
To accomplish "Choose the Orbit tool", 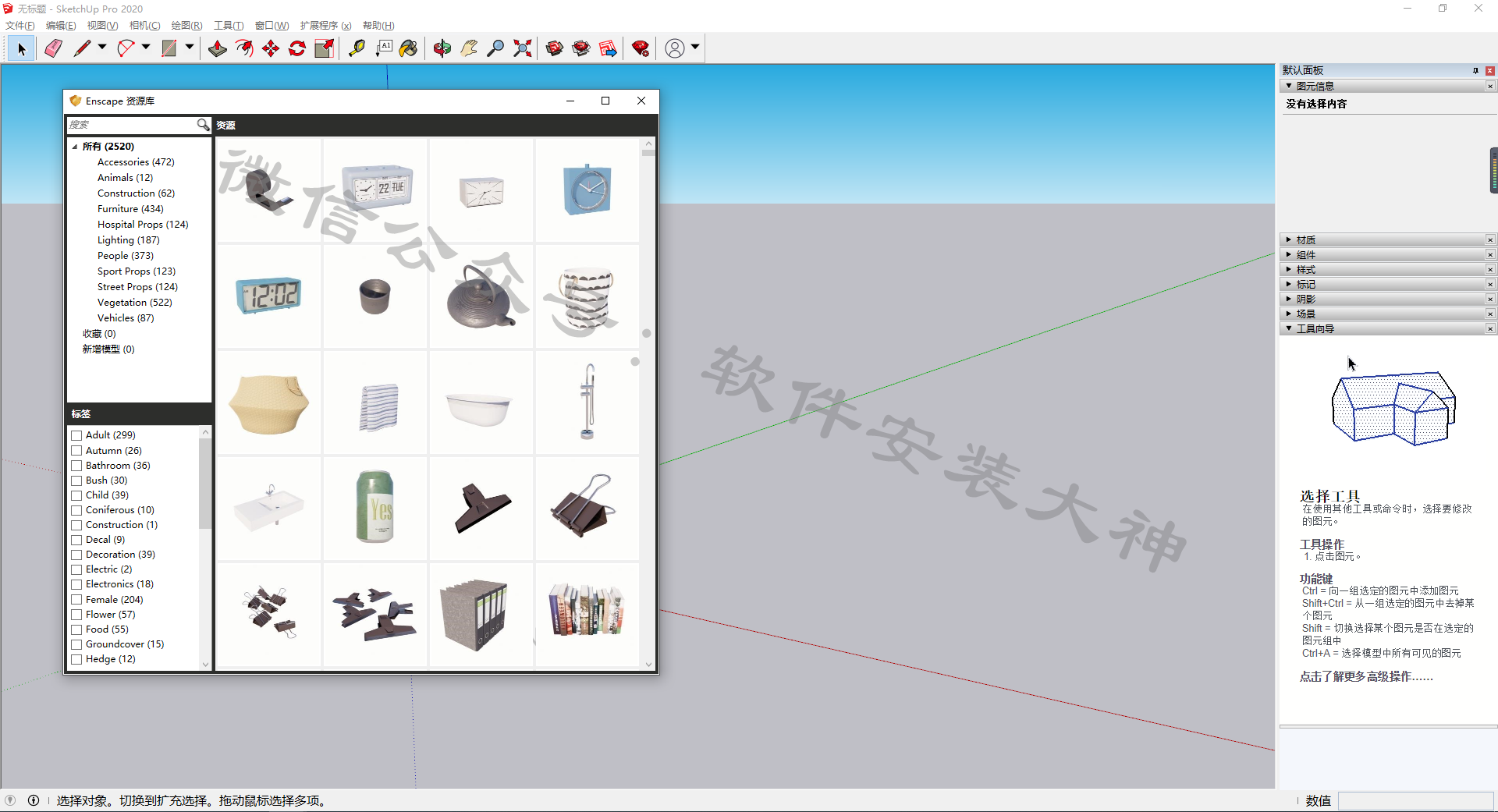I will pos(442,48).
